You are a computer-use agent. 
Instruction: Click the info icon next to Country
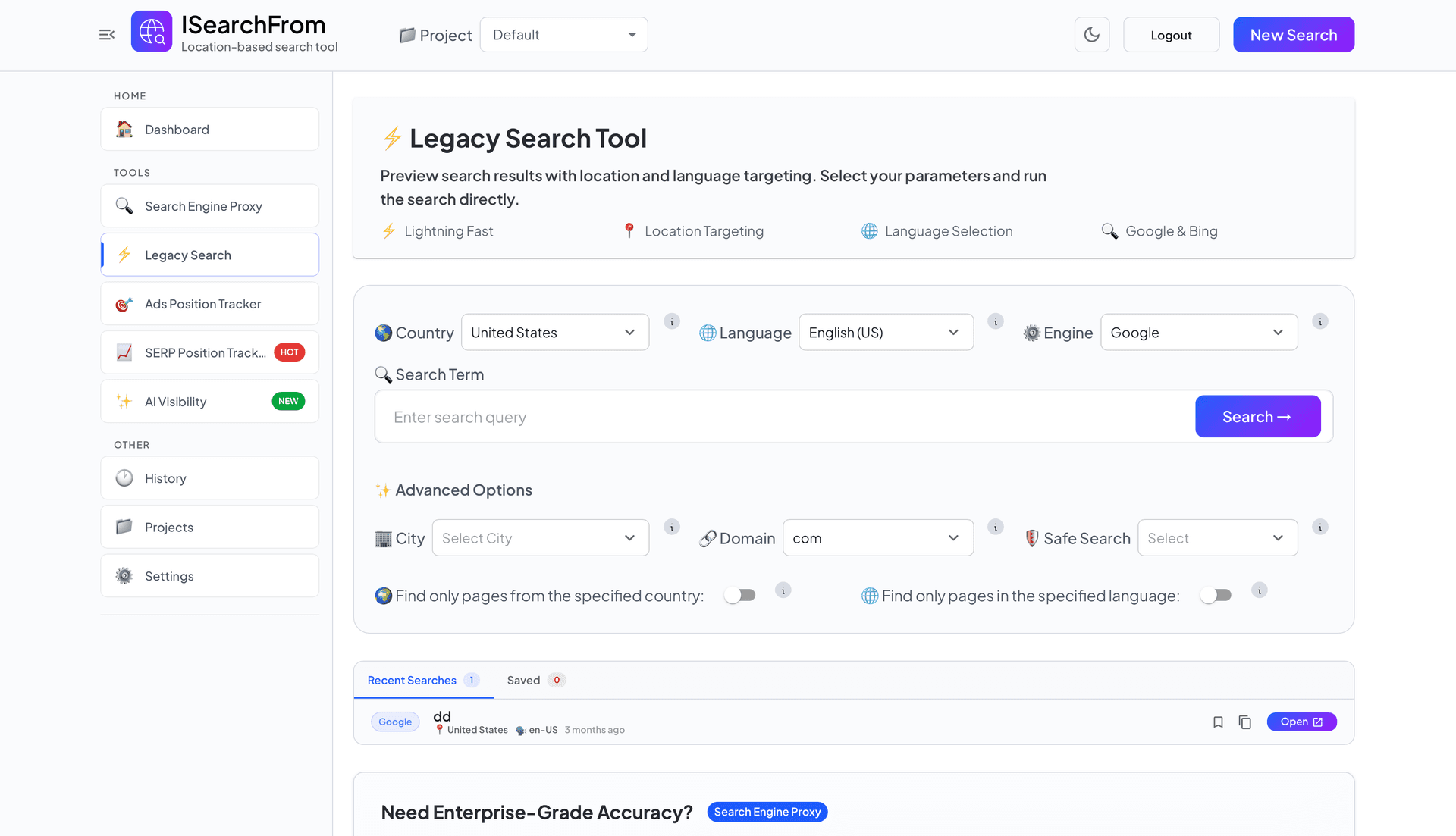click(672, 321)
